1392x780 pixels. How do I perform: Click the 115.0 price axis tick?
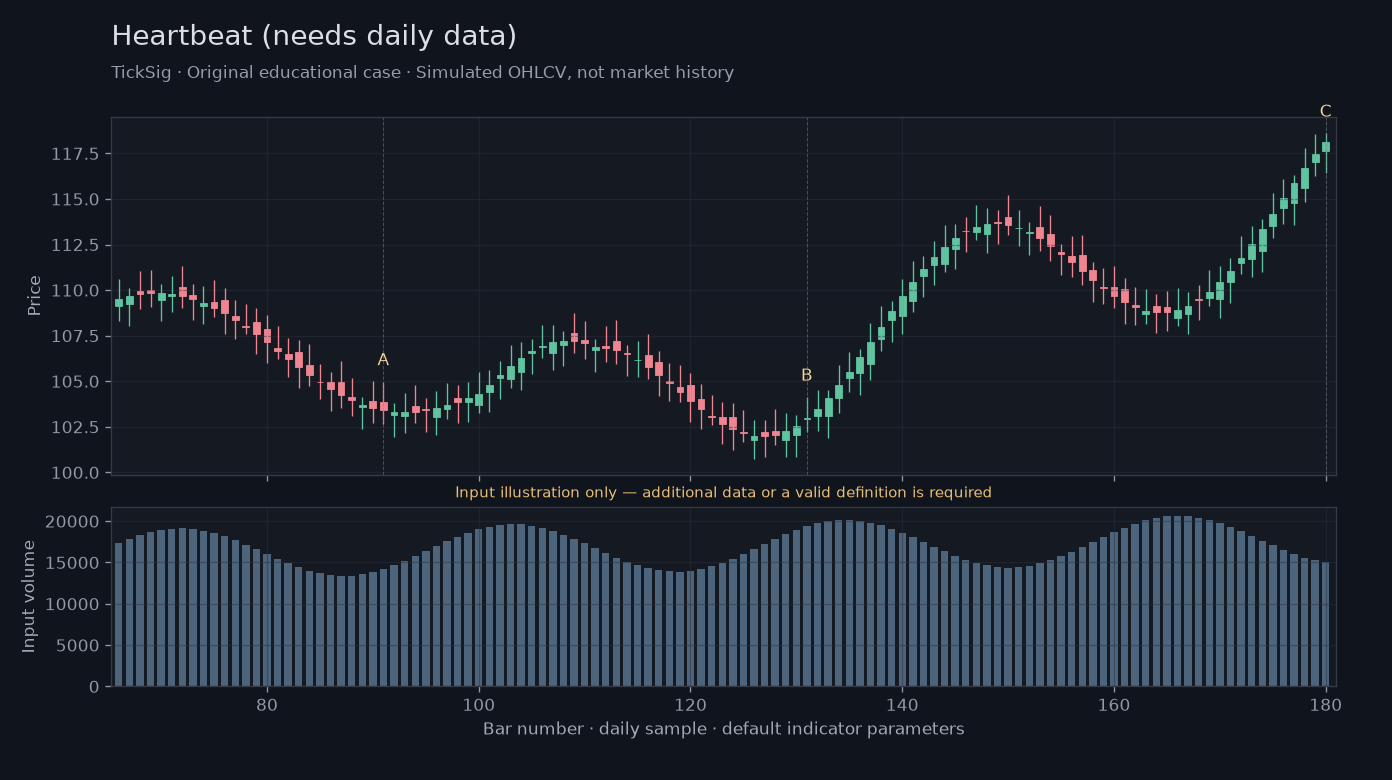[75, 200]
